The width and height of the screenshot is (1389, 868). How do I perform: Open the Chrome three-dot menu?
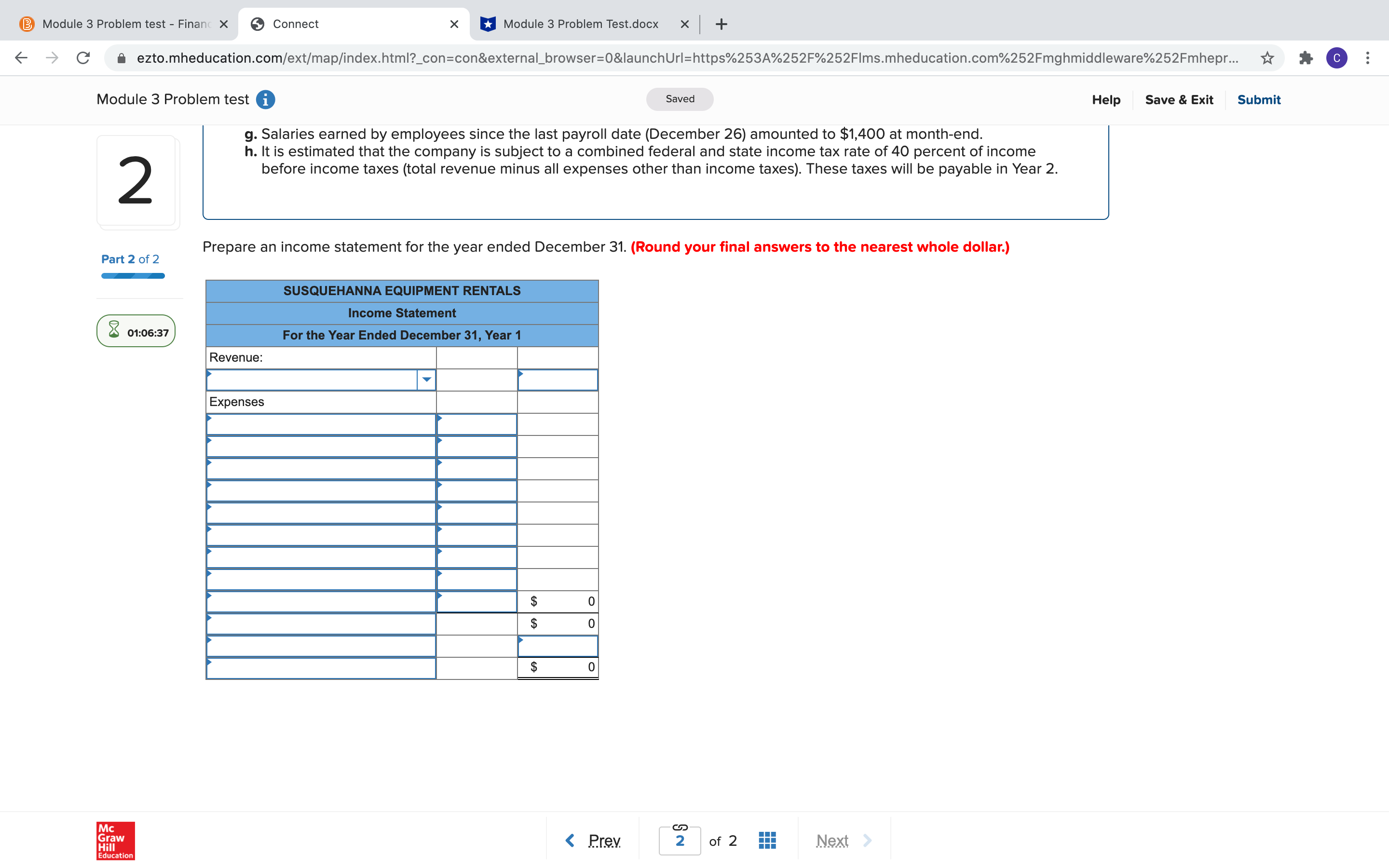(1367, 58)
